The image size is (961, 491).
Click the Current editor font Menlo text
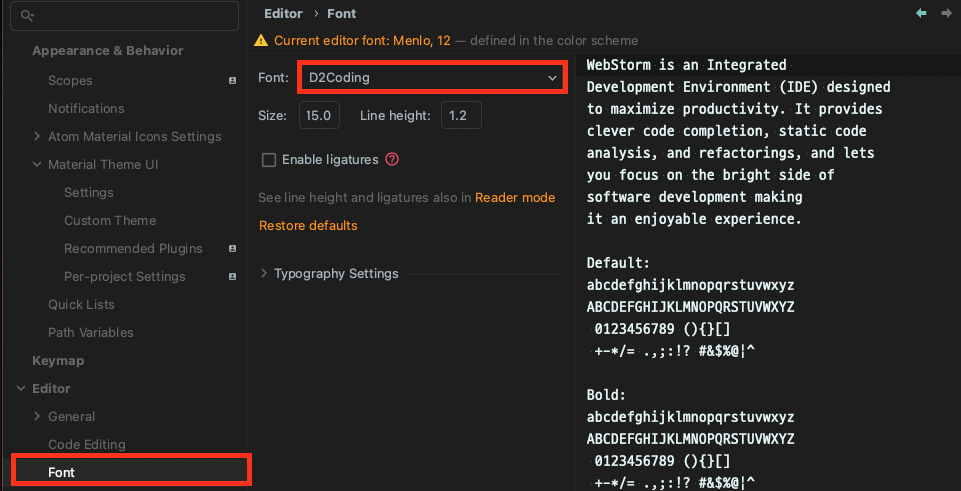pyautogui.click(x=362, y=40)
